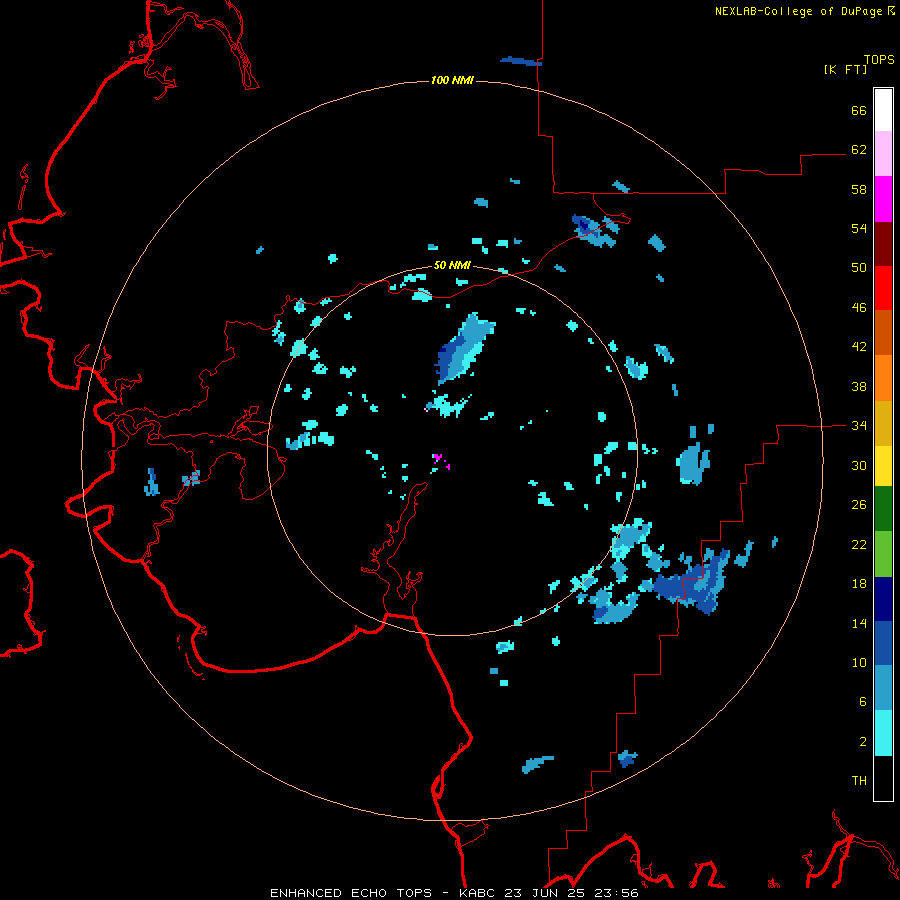Image resolution: width=900 pixels, height=900 pixels.
Task: Select the dark green legend color segment
Action: (x=883, y=508)
